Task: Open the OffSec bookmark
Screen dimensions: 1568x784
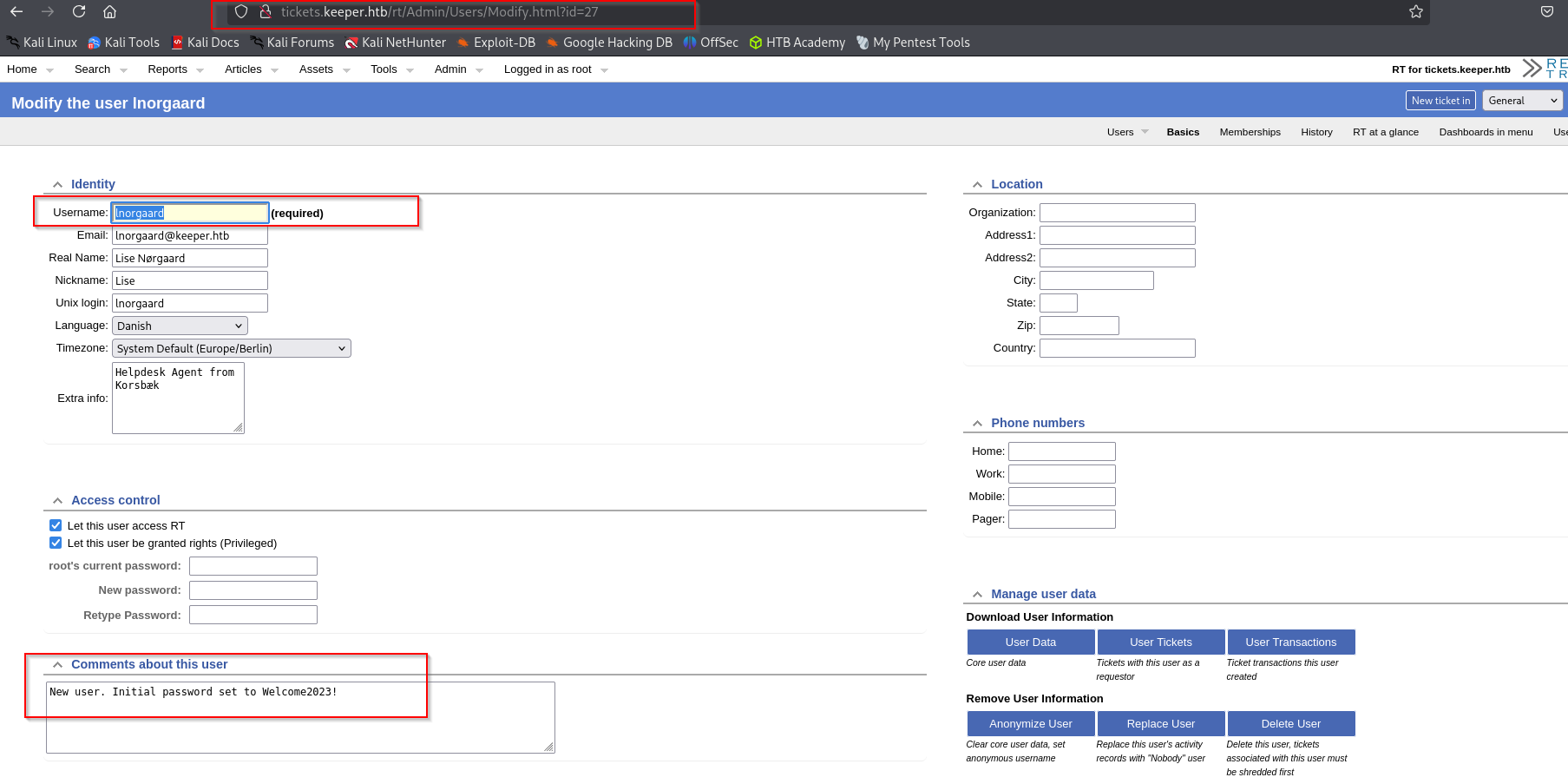Action: click(x=711, y=43)
